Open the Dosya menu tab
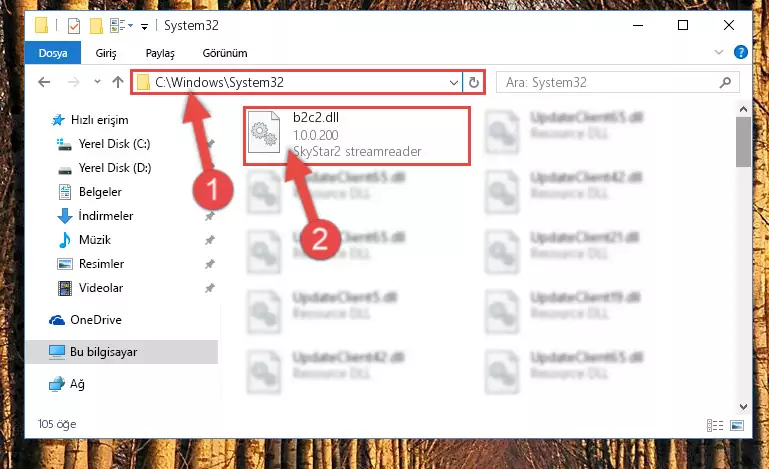 pos(53,53)
